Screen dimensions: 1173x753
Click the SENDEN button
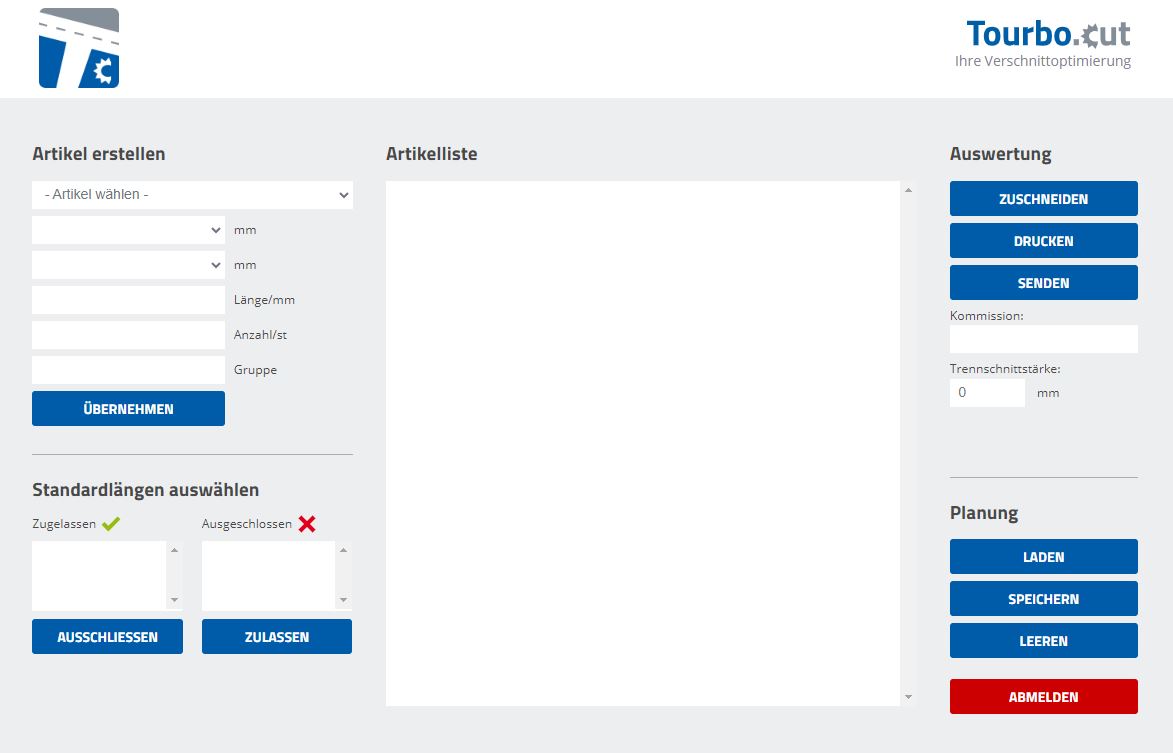click(1044, 282)
